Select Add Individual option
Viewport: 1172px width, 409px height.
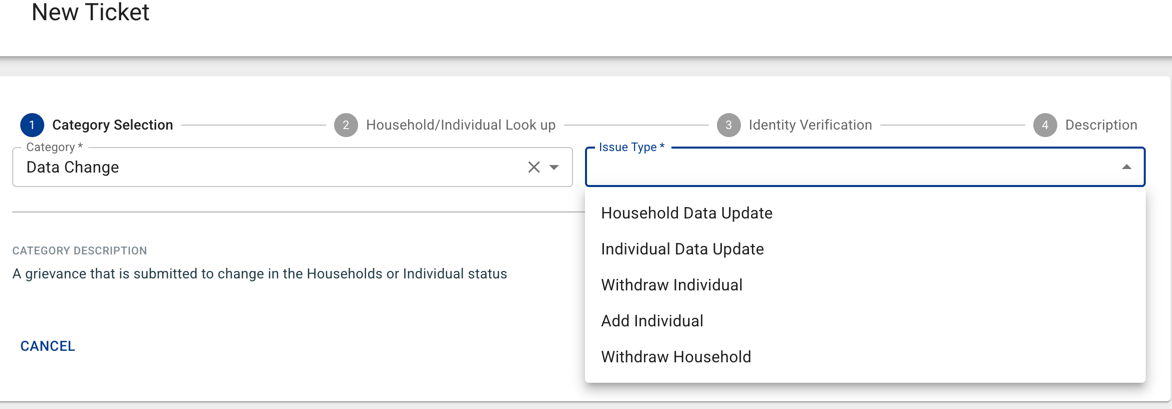pos(652,321)
